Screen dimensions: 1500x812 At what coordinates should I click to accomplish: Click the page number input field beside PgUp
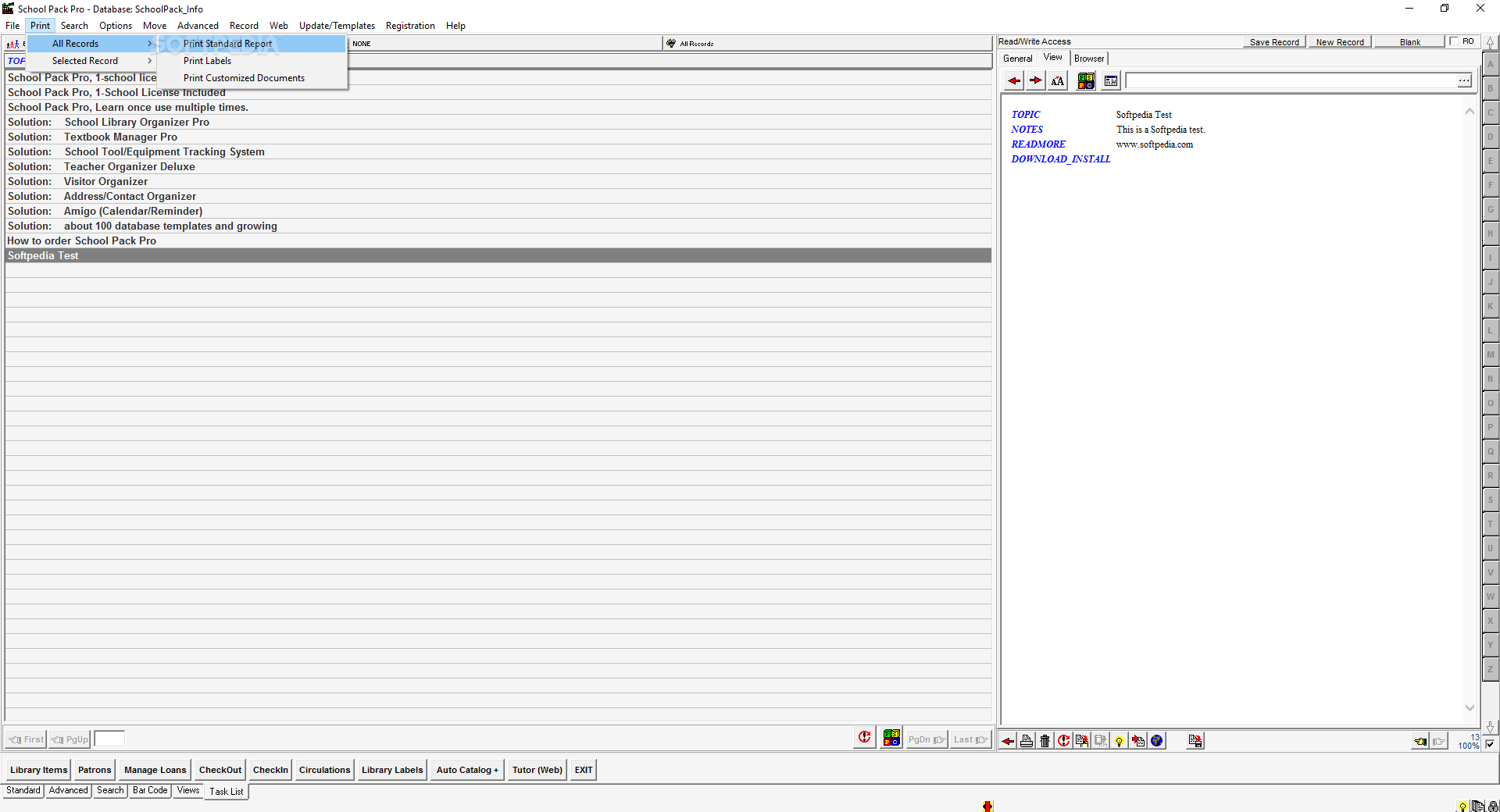pyautogui.click(x=109, y=739)
